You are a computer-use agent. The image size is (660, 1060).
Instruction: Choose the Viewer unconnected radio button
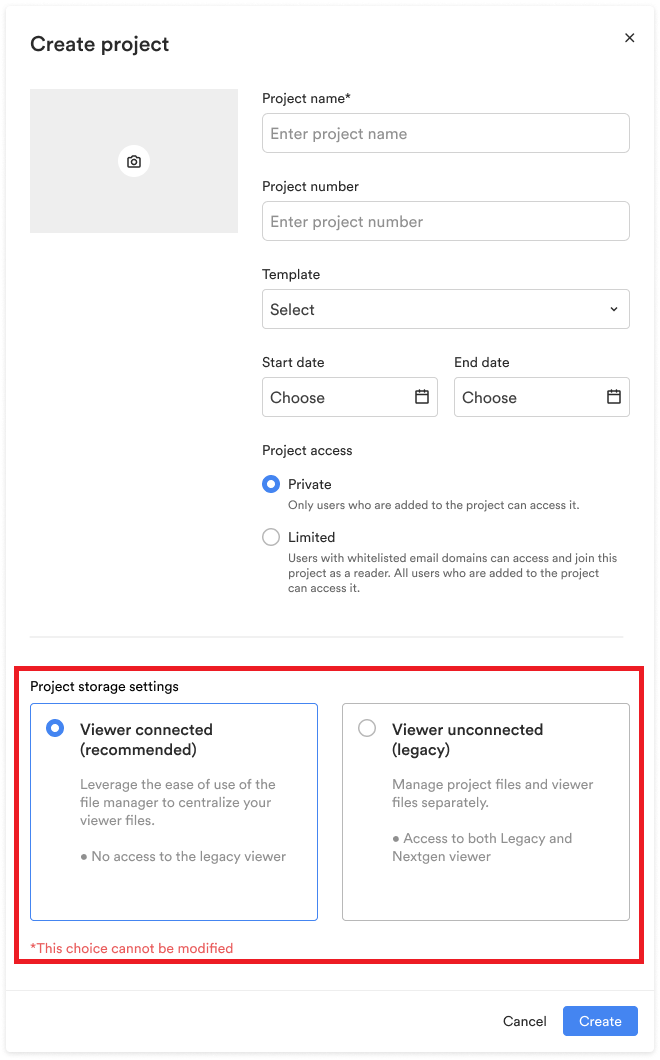tap(367, 728)
